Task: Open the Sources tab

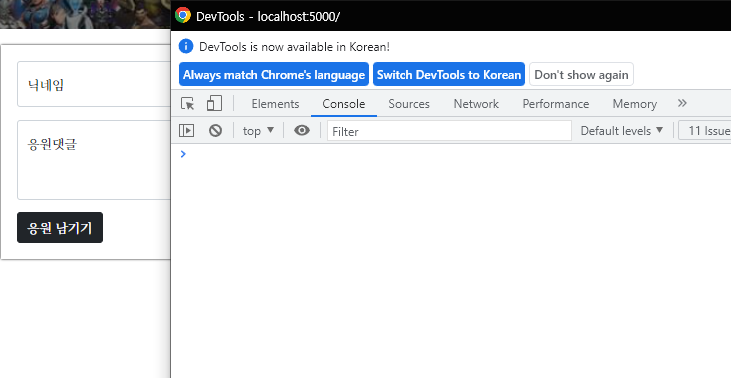Action: click(x=409, y=103)
